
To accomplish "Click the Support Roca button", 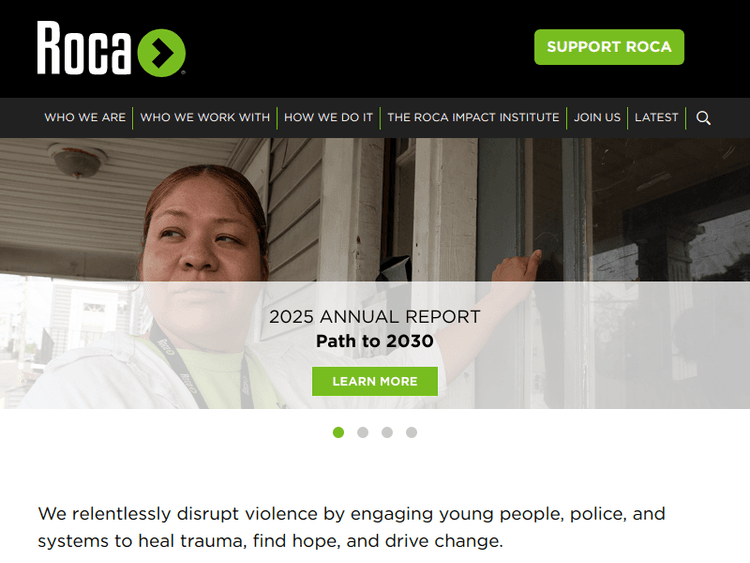I will tap(609, 47).
